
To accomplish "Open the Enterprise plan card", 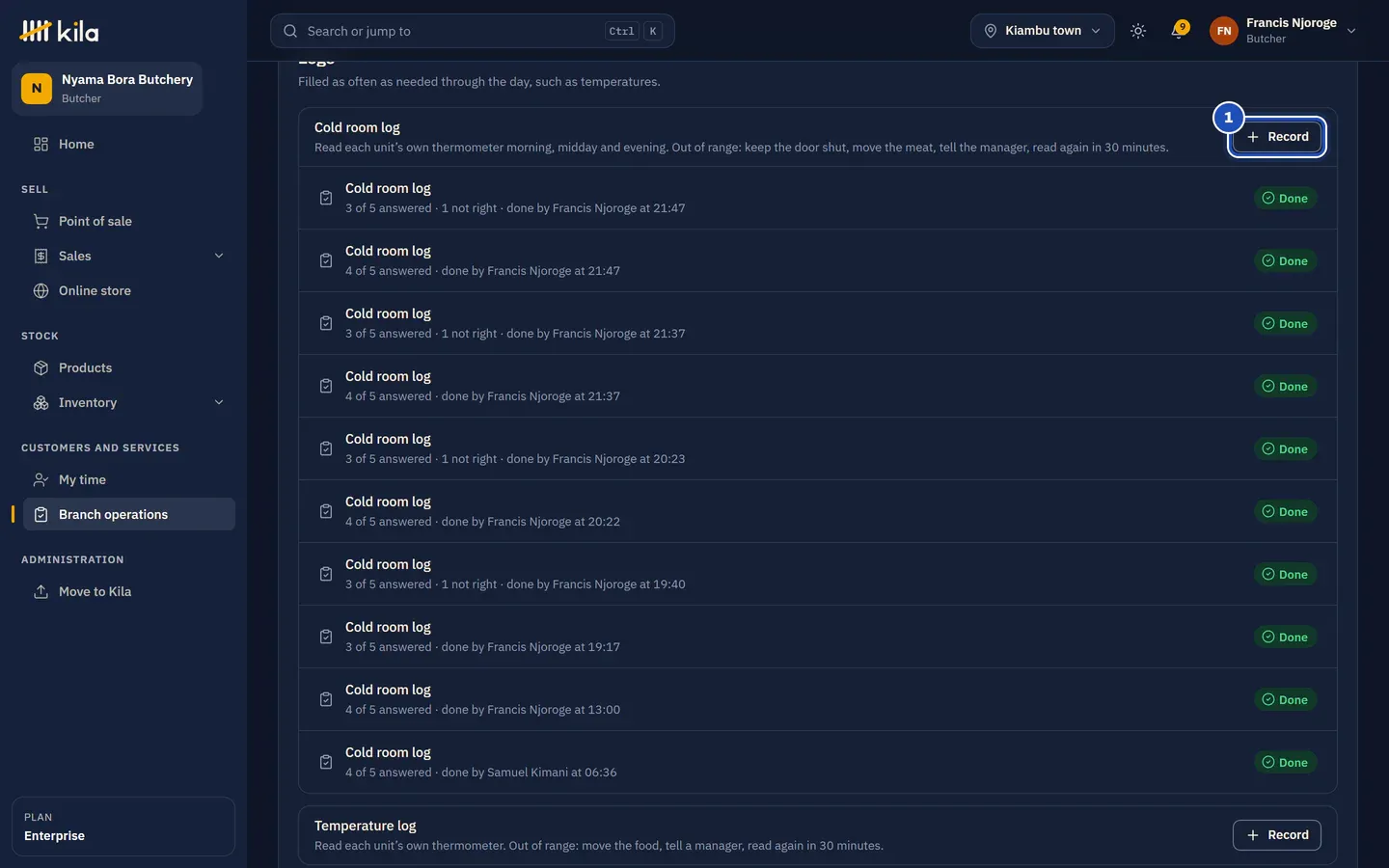I will (x=123, y=827).
